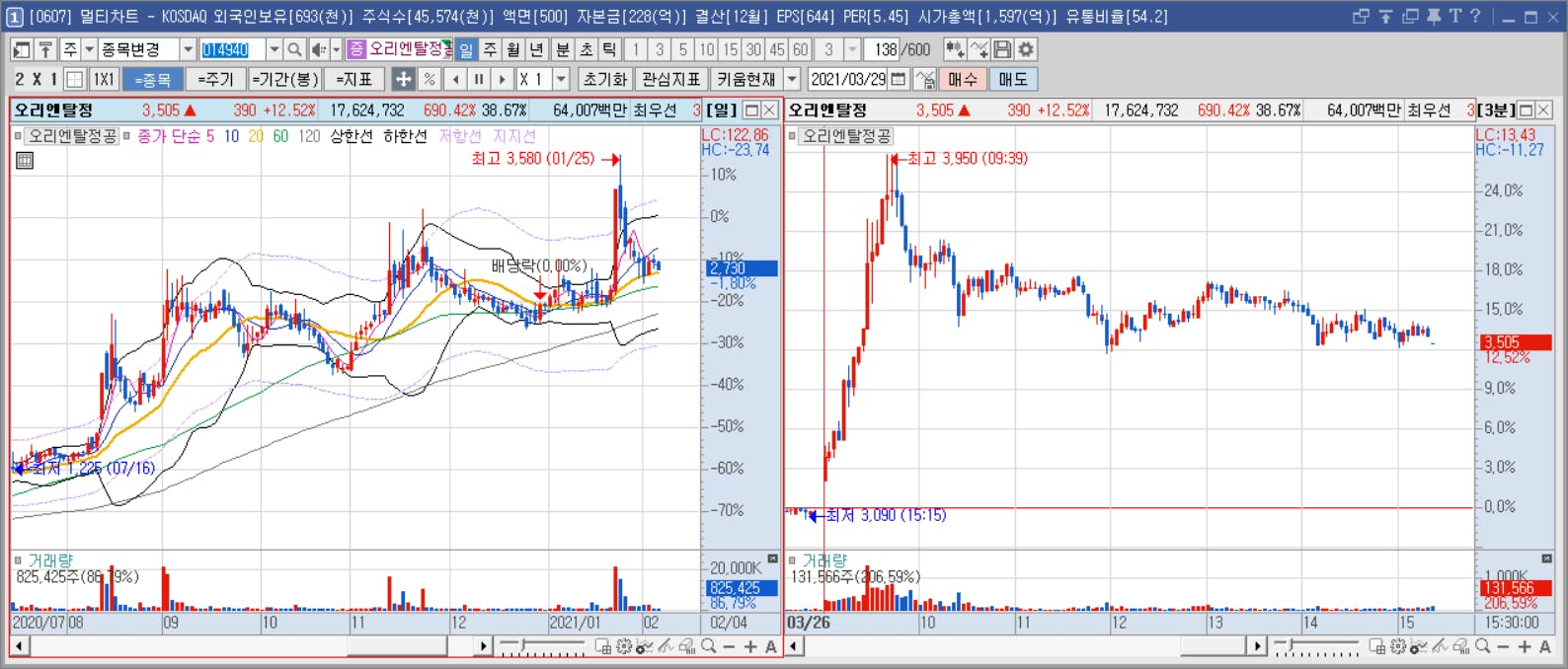Pause the chart replay
This screenshot has height=669, width=1568.
click(x=479, y=79)
